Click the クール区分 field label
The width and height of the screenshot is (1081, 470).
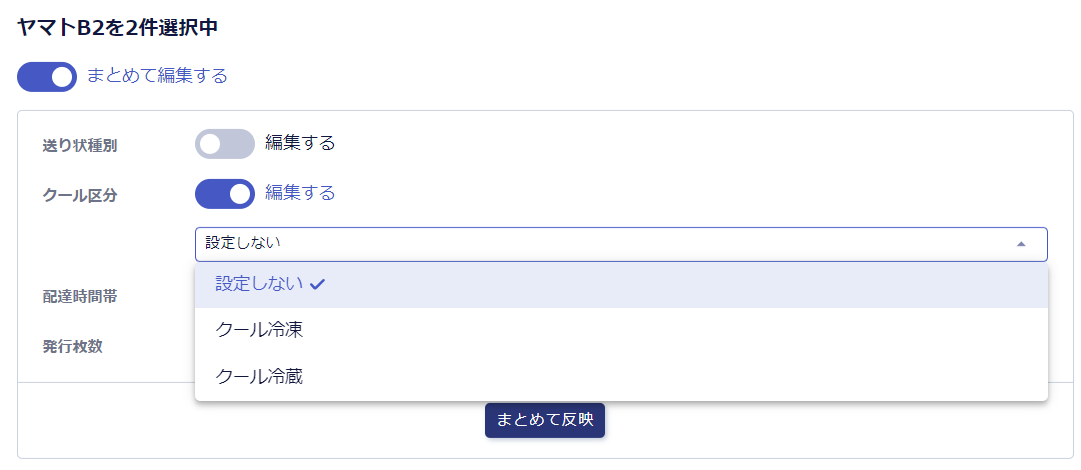(x=80, y=195)
